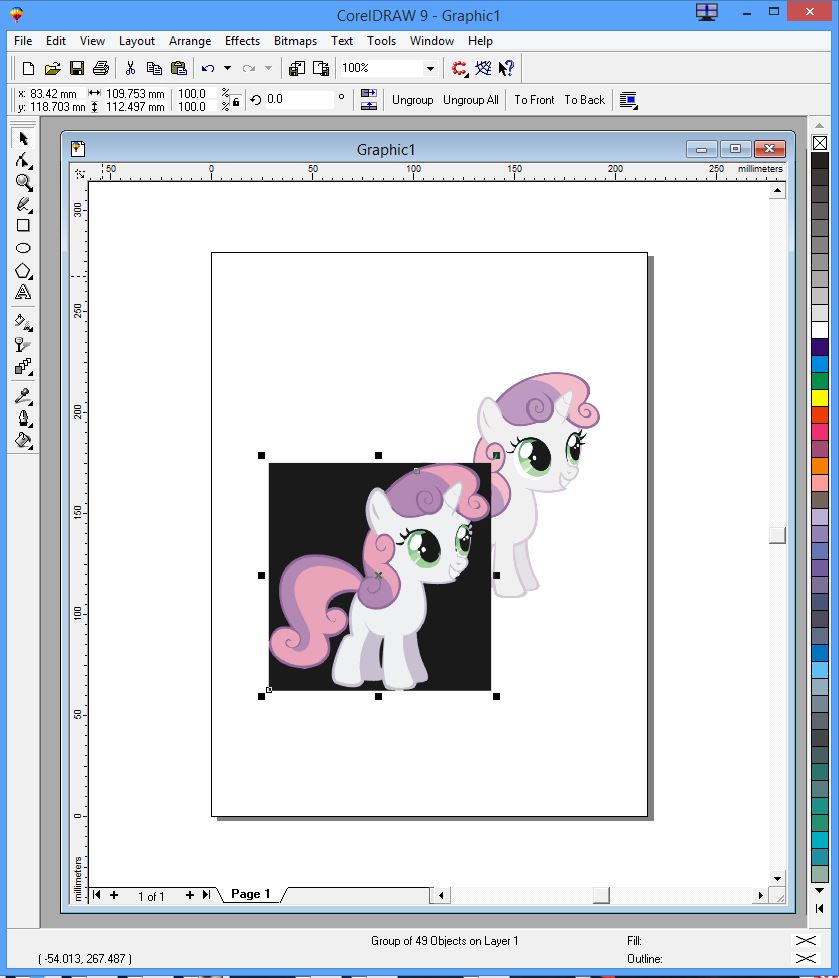Click the mirror horizontally button
Viewport: 839px width, 978px height.
click(369, 93)
